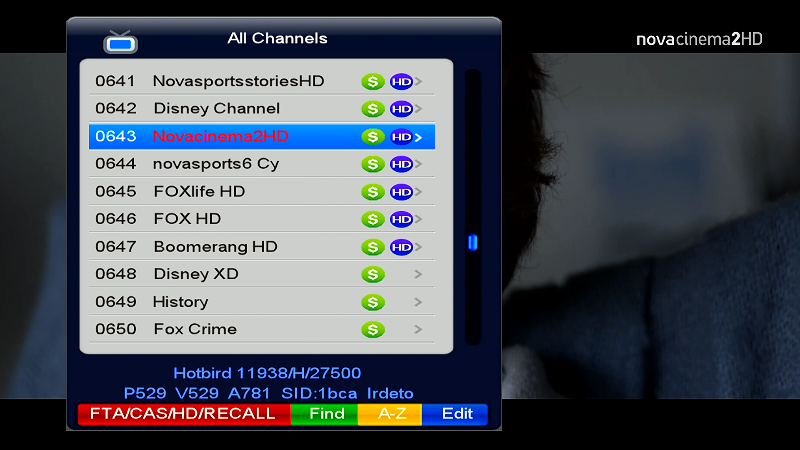Click the blue channel list scrollbar thumb
The image size is (800, 450).
click(x=473, y=242)
